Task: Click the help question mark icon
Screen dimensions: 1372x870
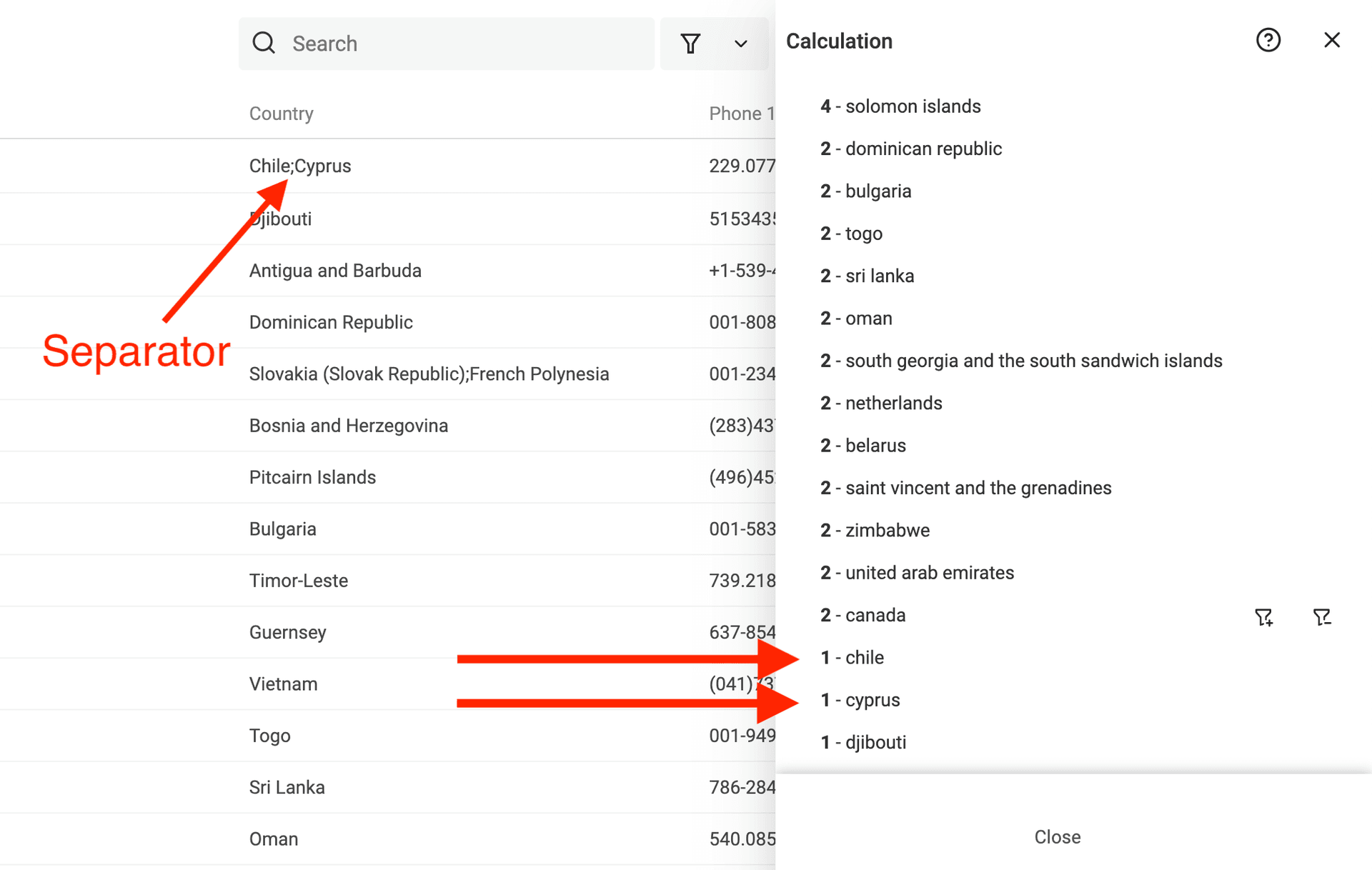Action: [x=1268, y=40]
